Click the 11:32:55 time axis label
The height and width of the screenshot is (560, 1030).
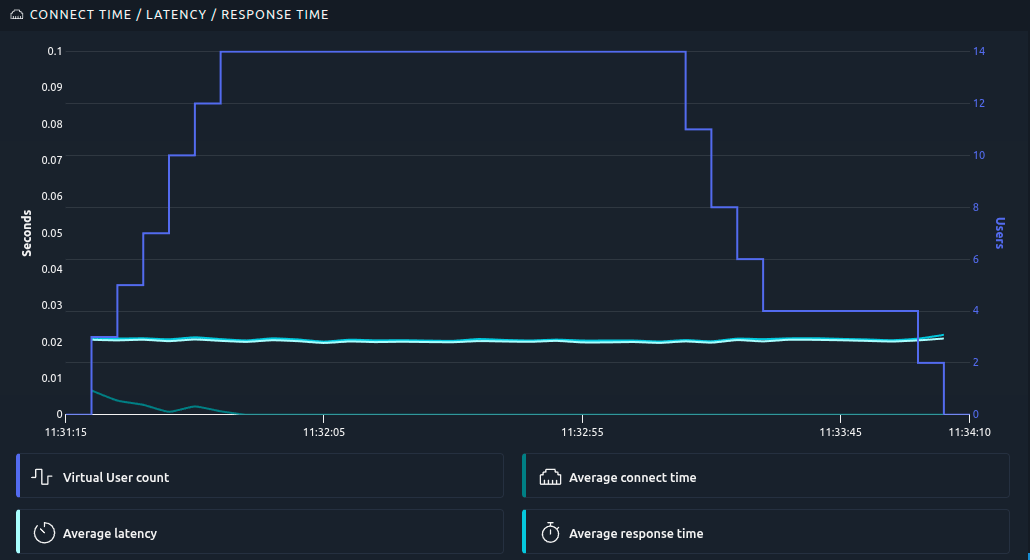[x=582, y=432]
